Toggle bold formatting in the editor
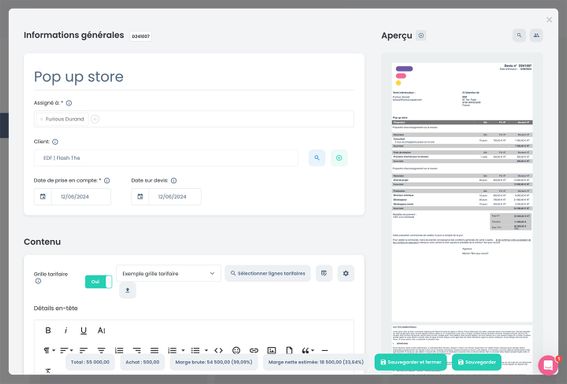567x384 pixels. point(48,330)
